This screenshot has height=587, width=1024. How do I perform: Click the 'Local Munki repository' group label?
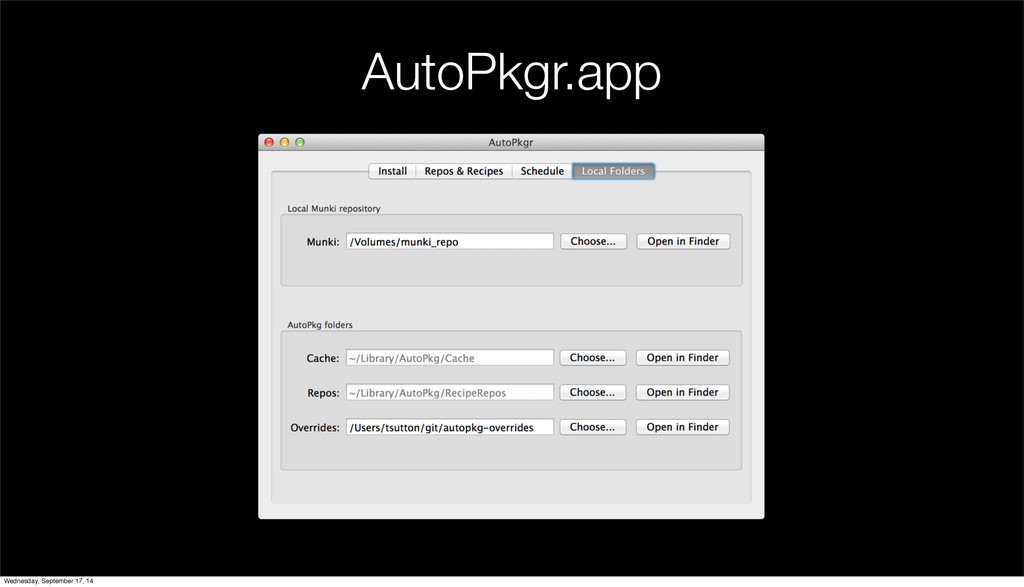click(334, 208)
